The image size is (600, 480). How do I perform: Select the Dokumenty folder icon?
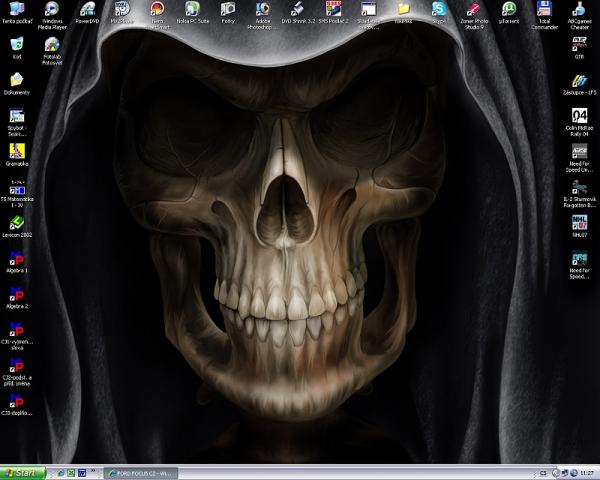[x=17, y=80]
